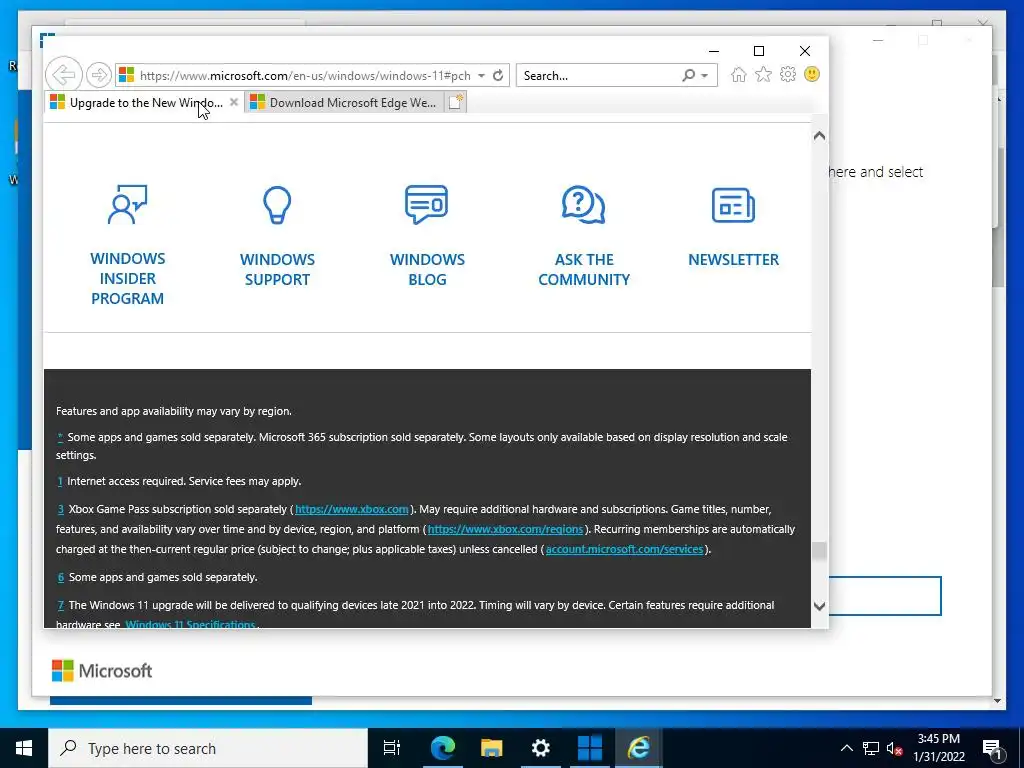The width and height of the screenshot is (1024, 768).
Task: Open WINDOWS SUPPORT link
Action: coord(277,269)
